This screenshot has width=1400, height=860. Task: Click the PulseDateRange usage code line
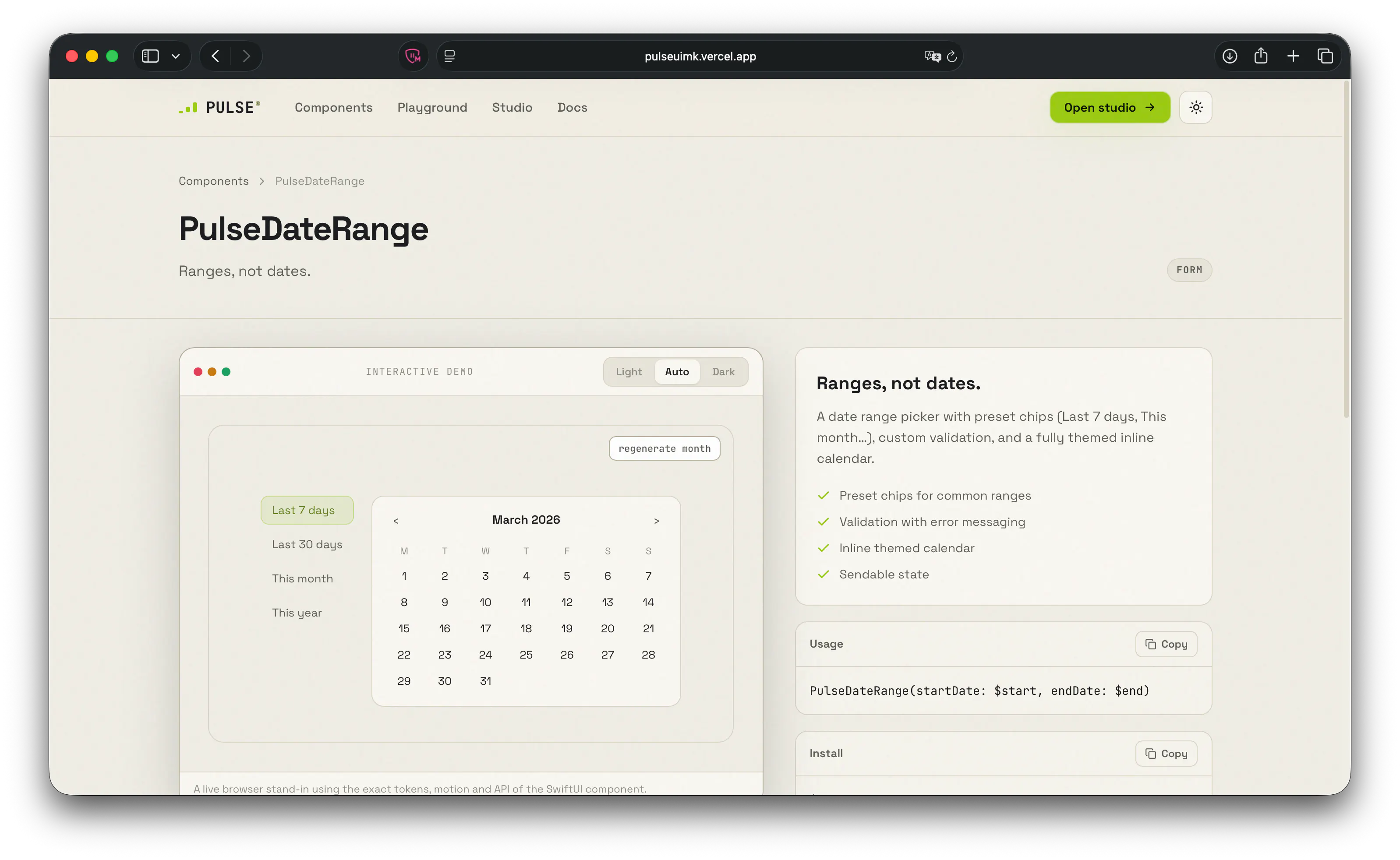(979, 691)
